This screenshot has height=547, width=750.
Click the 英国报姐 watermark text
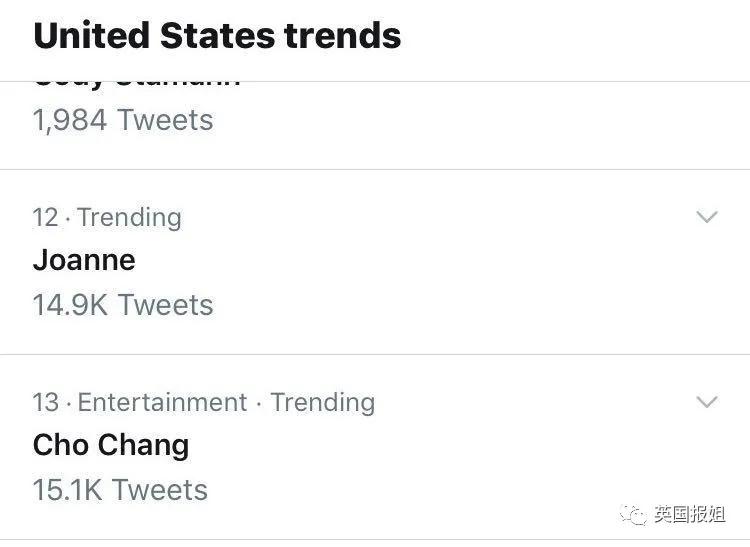point(689,515)
